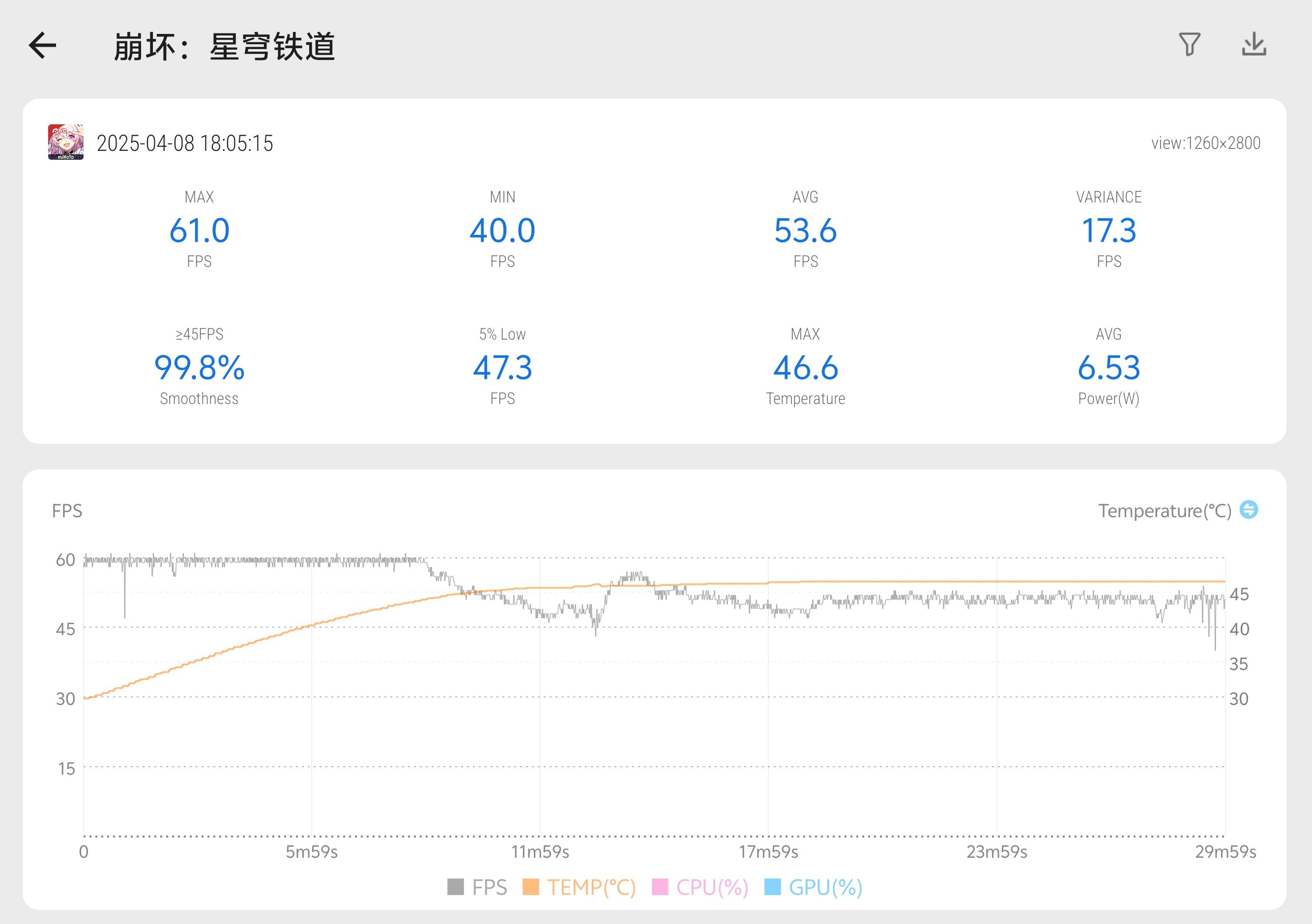Click the 29m59s time axis label
This screenshot has height=924, width=1312.
1225,851
